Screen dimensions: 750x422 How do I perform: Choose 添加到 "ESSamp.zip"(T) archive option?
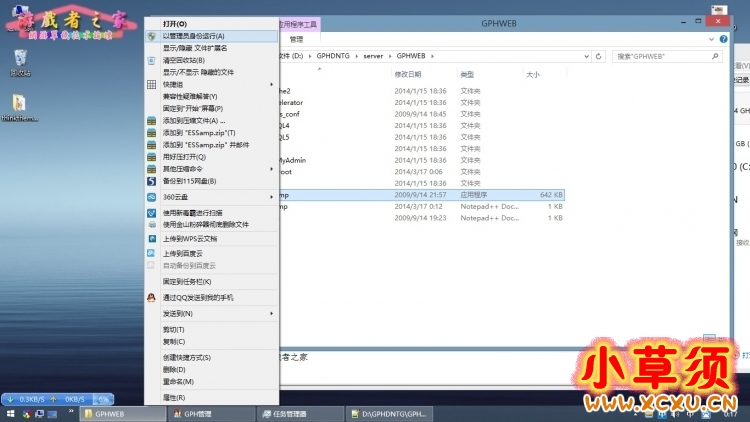[x=198, y=132]
